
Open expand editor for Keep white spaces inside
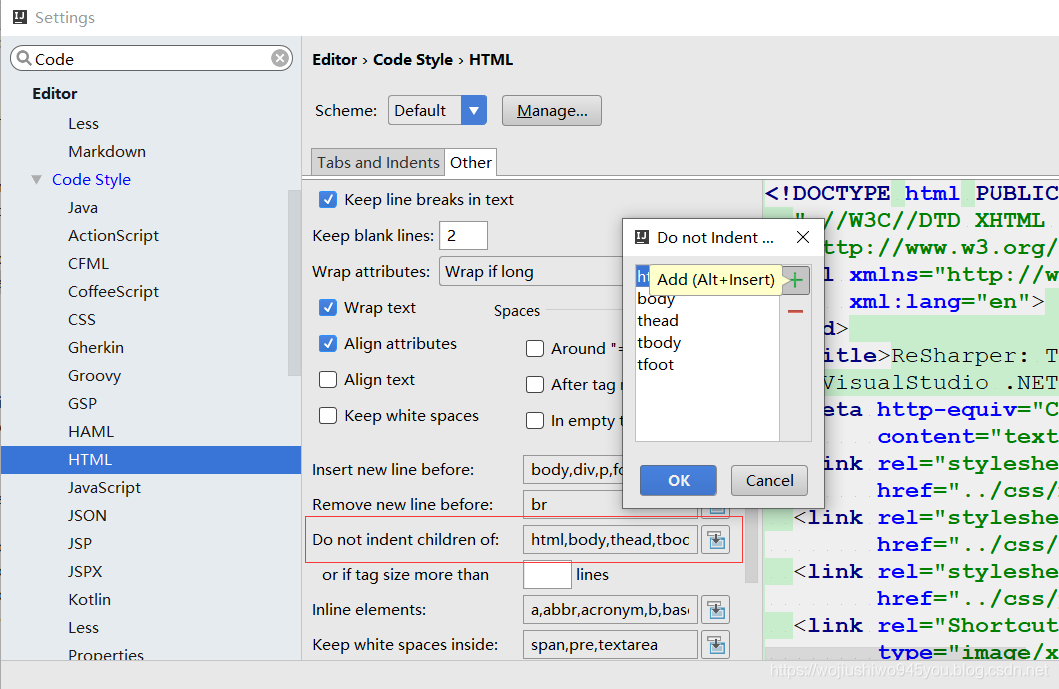click(x=715, y=645)
